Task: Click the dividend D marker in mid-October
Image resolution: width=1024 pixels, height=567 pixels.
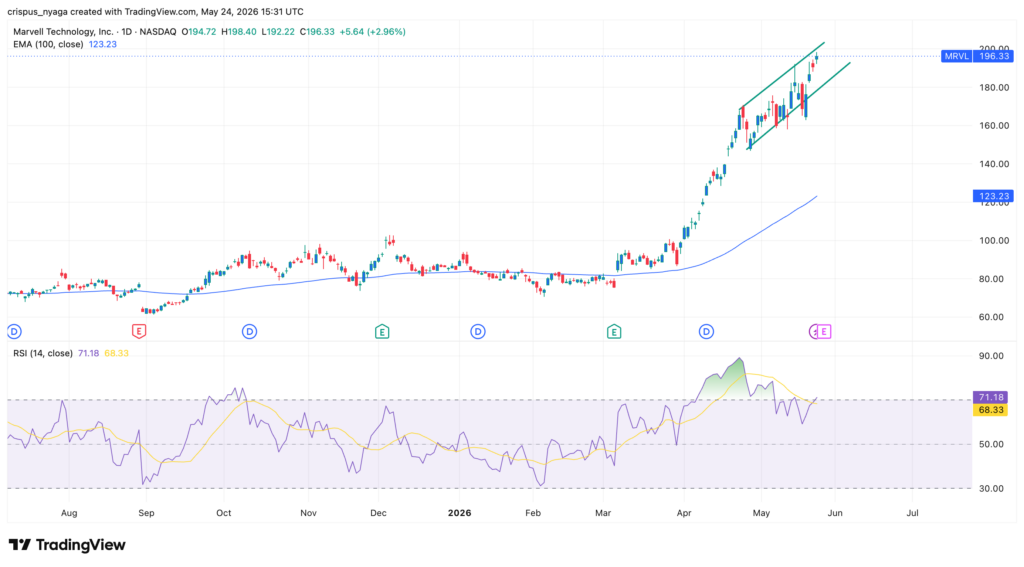Action: point(249,332)
